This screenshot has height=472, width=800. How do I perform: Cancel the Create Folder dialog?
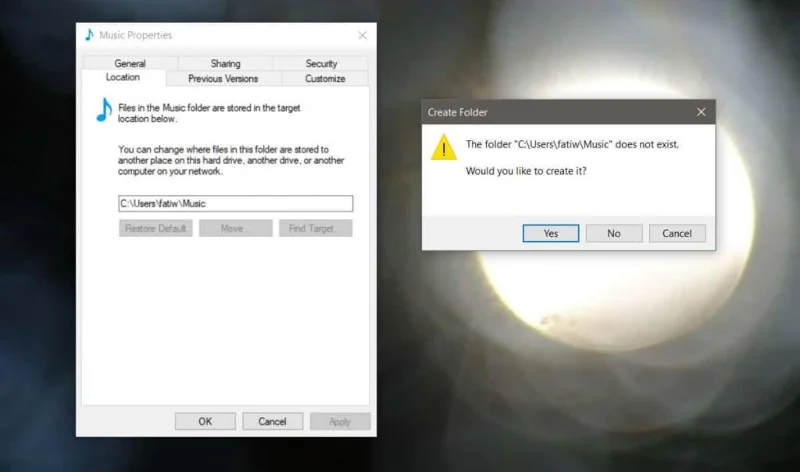(x=677, y=233)
